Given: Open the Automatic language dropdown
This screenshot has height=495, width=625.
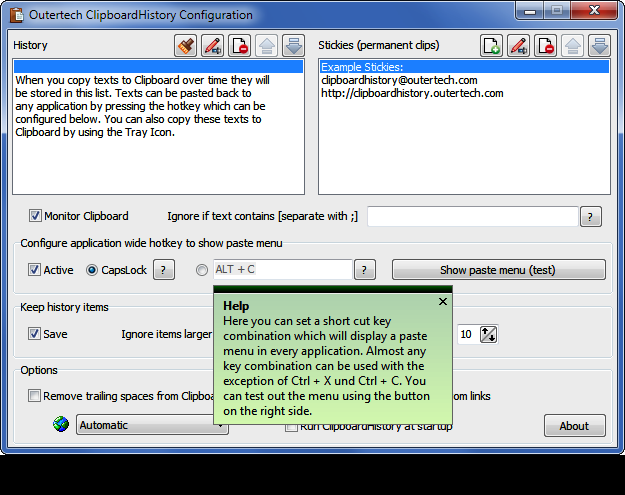Looking at the screenshot, I should (x=152, y=425).
